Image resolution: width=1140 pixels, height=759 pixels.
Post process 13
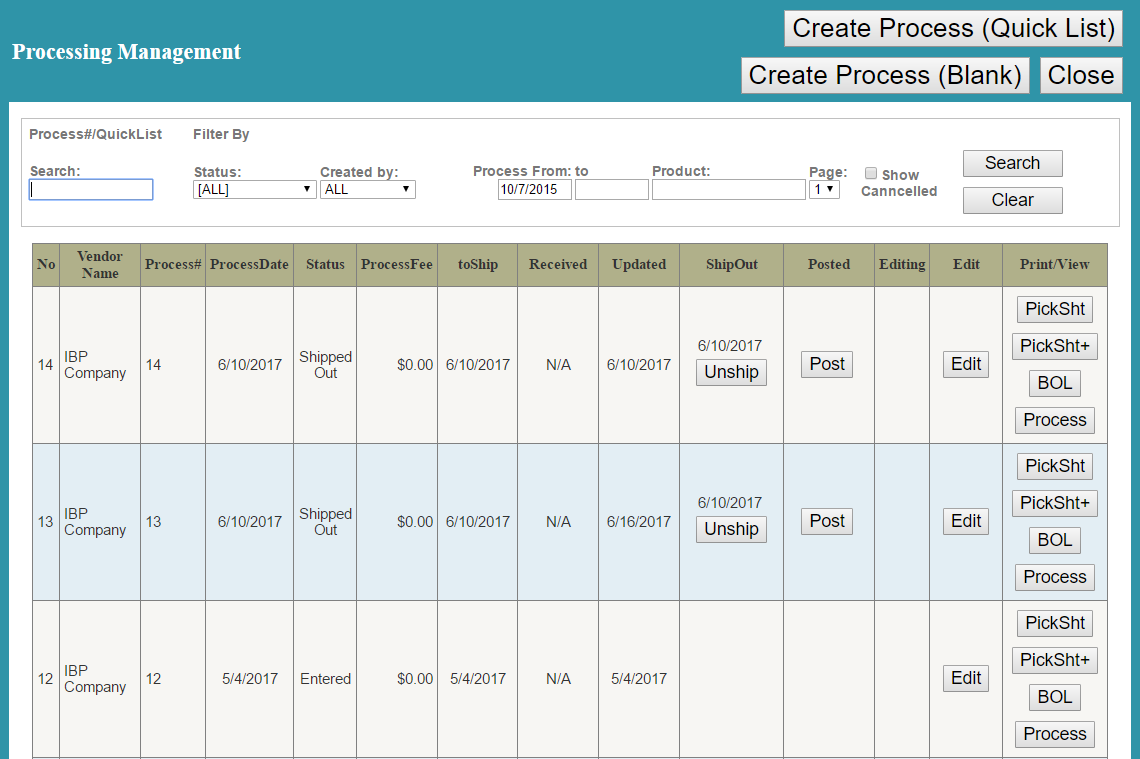[x=827, y=521]
